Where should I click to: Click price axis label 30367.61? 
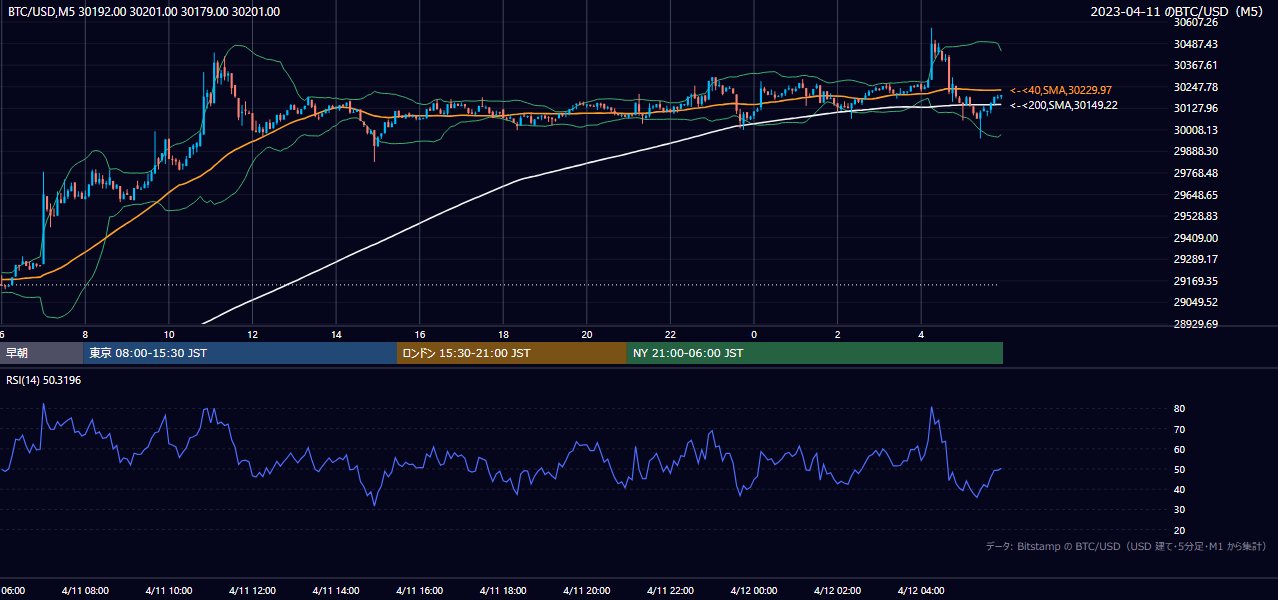[x=1196, y=65]
